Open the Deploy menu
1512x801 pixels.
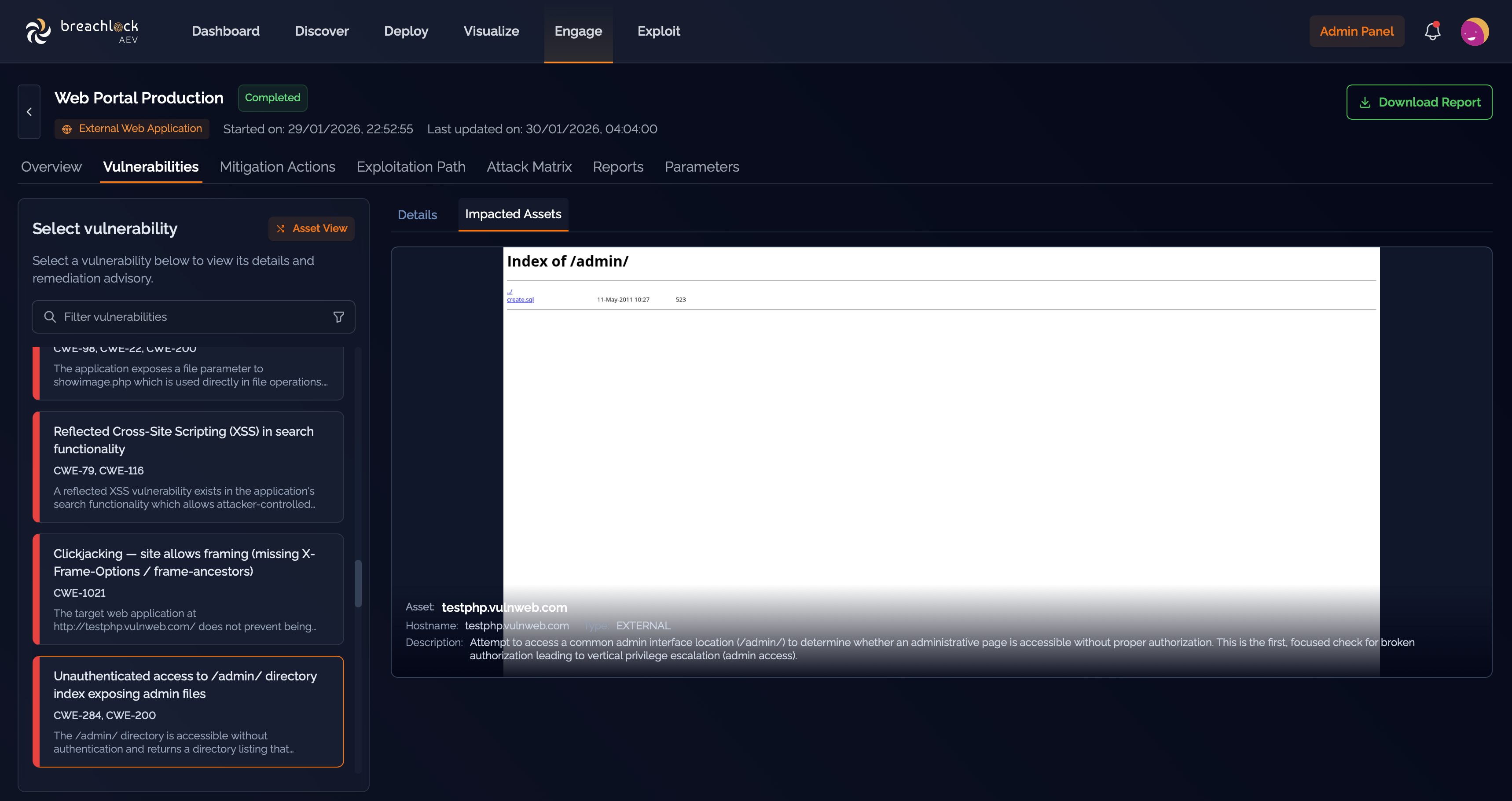point(406,31)
